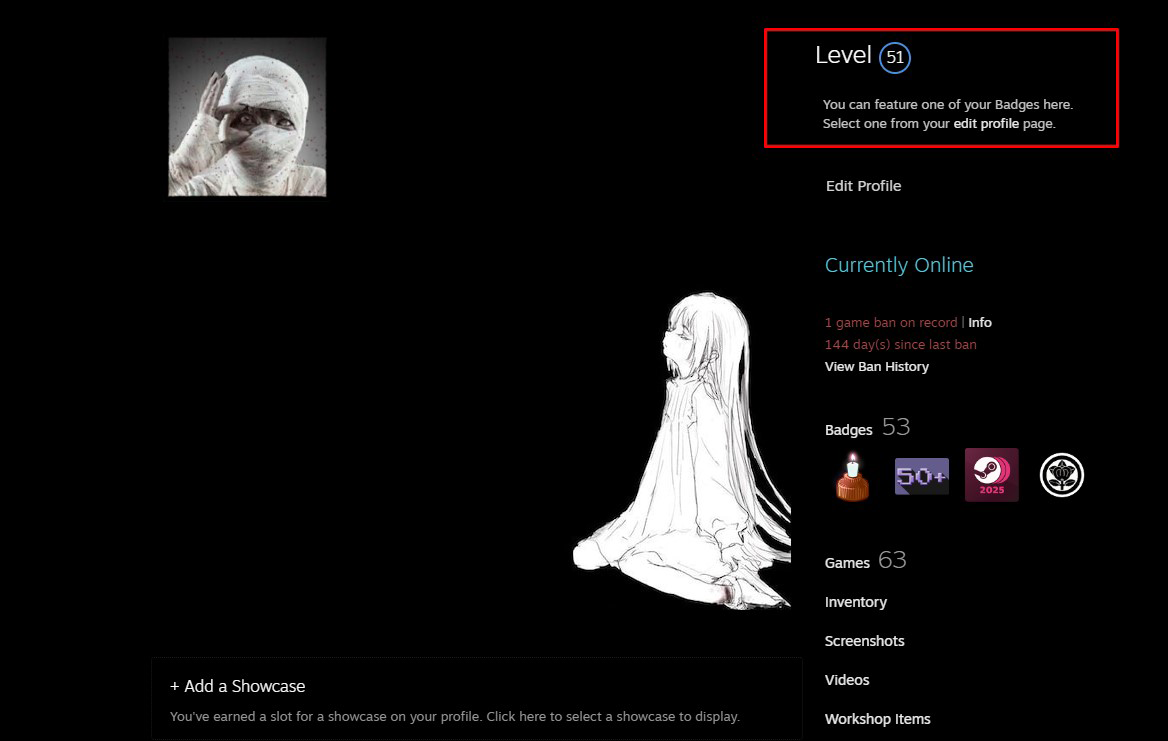1168x741 pixels.
Task: Click the badge count number 53
Action: pyautogui.click(x=896, y=427)
